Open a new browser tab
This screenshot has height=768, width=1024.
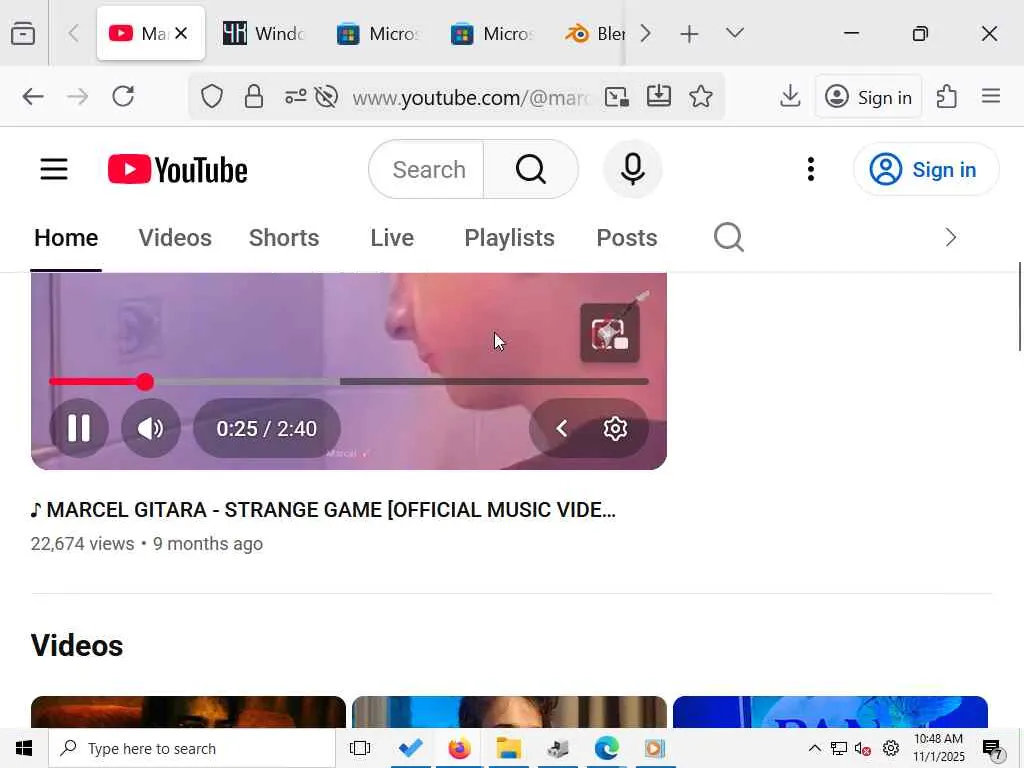(689, 33)
